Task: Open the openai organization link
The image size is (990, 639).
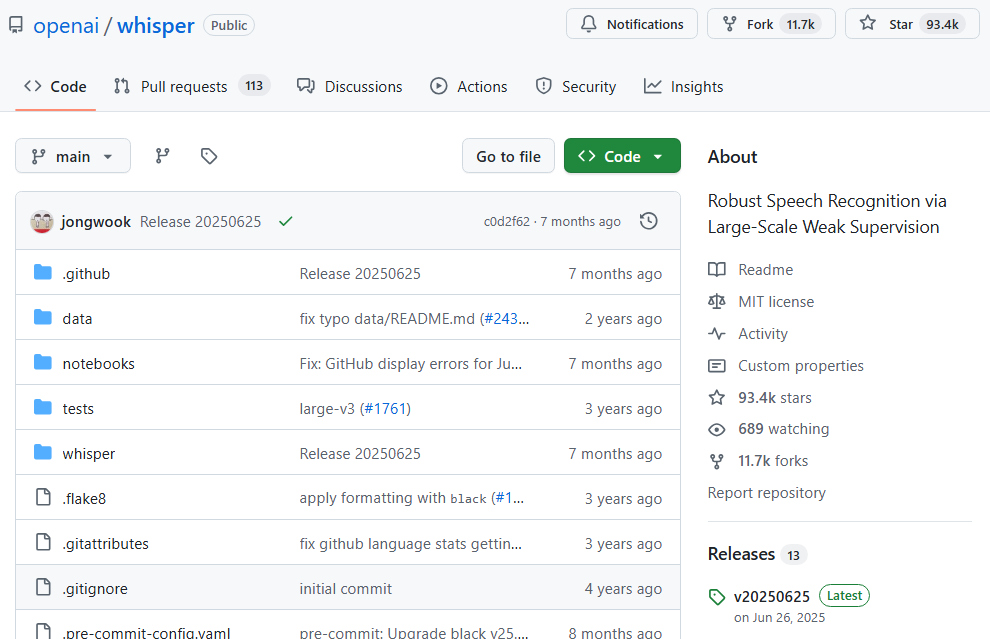Action: pos(66,25)
